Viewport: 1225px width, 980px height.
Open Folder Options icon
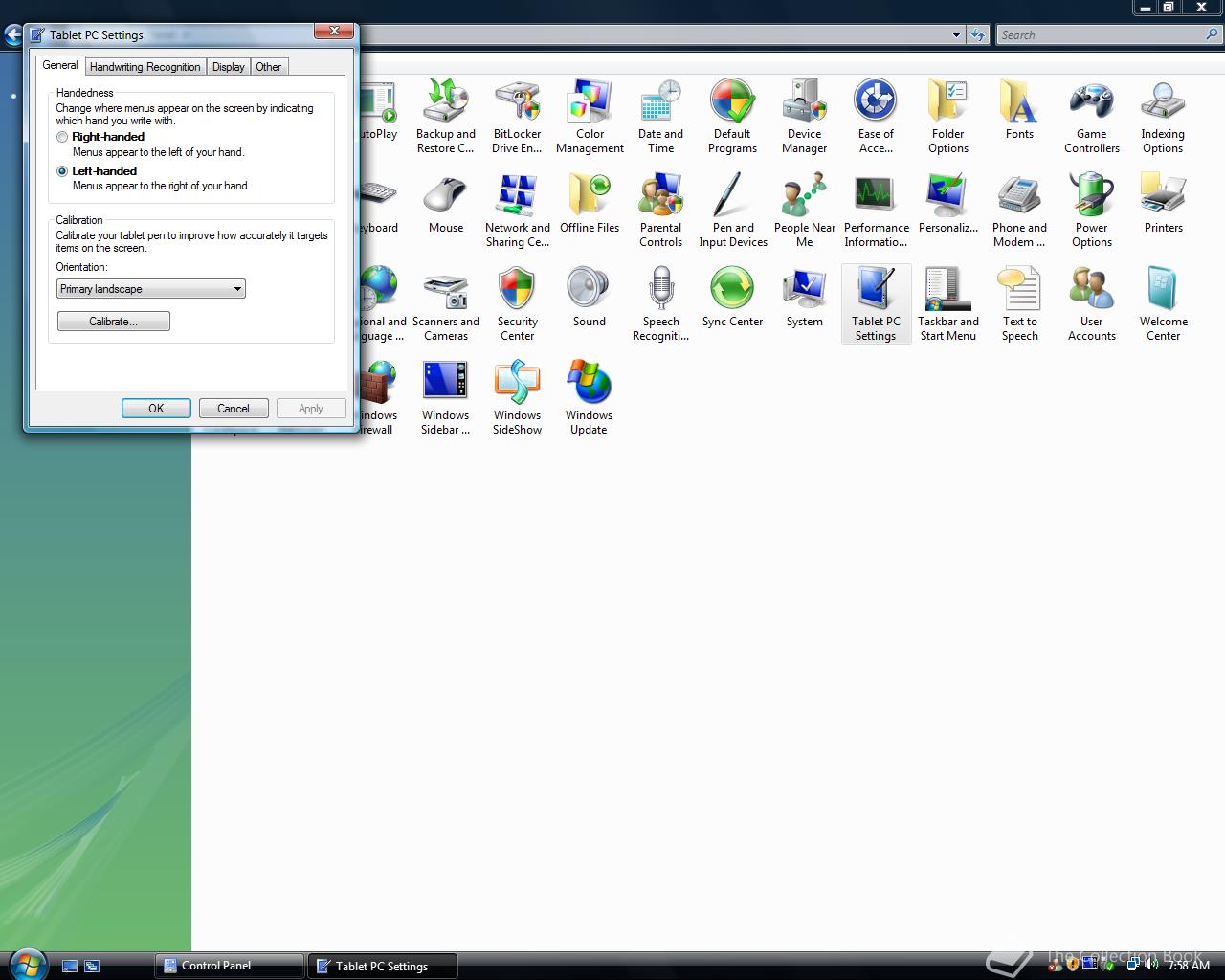tap(948, 117)
